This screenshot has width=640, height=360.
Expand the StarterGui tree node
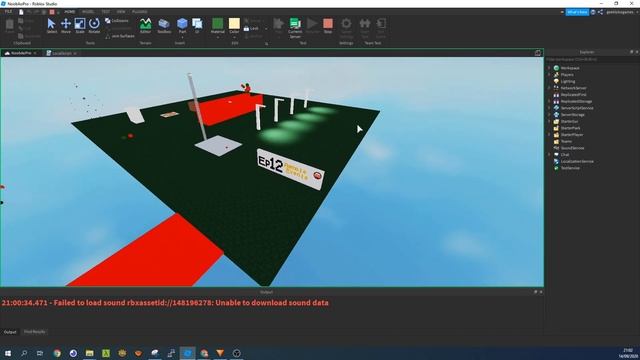549,121
